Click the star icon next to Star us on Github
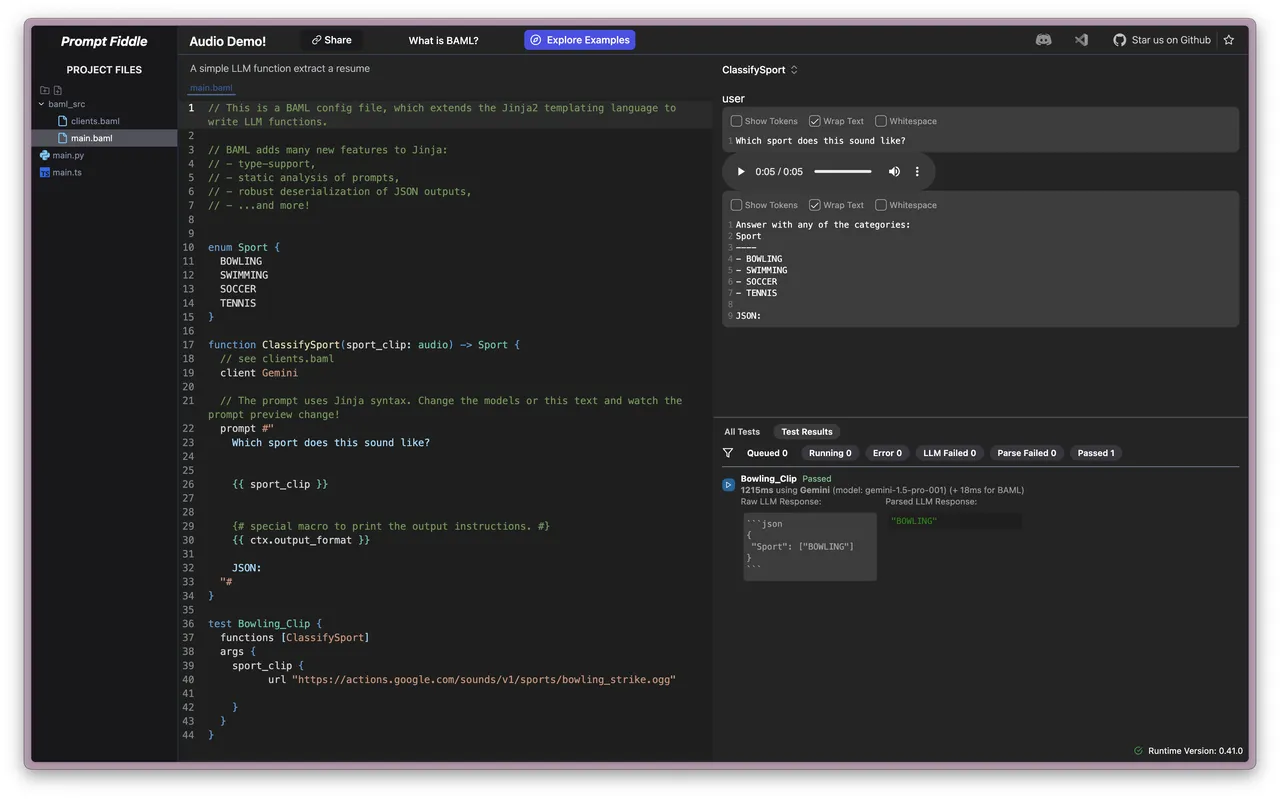This screenshot has width=1280, height=799. [1229, 40]
